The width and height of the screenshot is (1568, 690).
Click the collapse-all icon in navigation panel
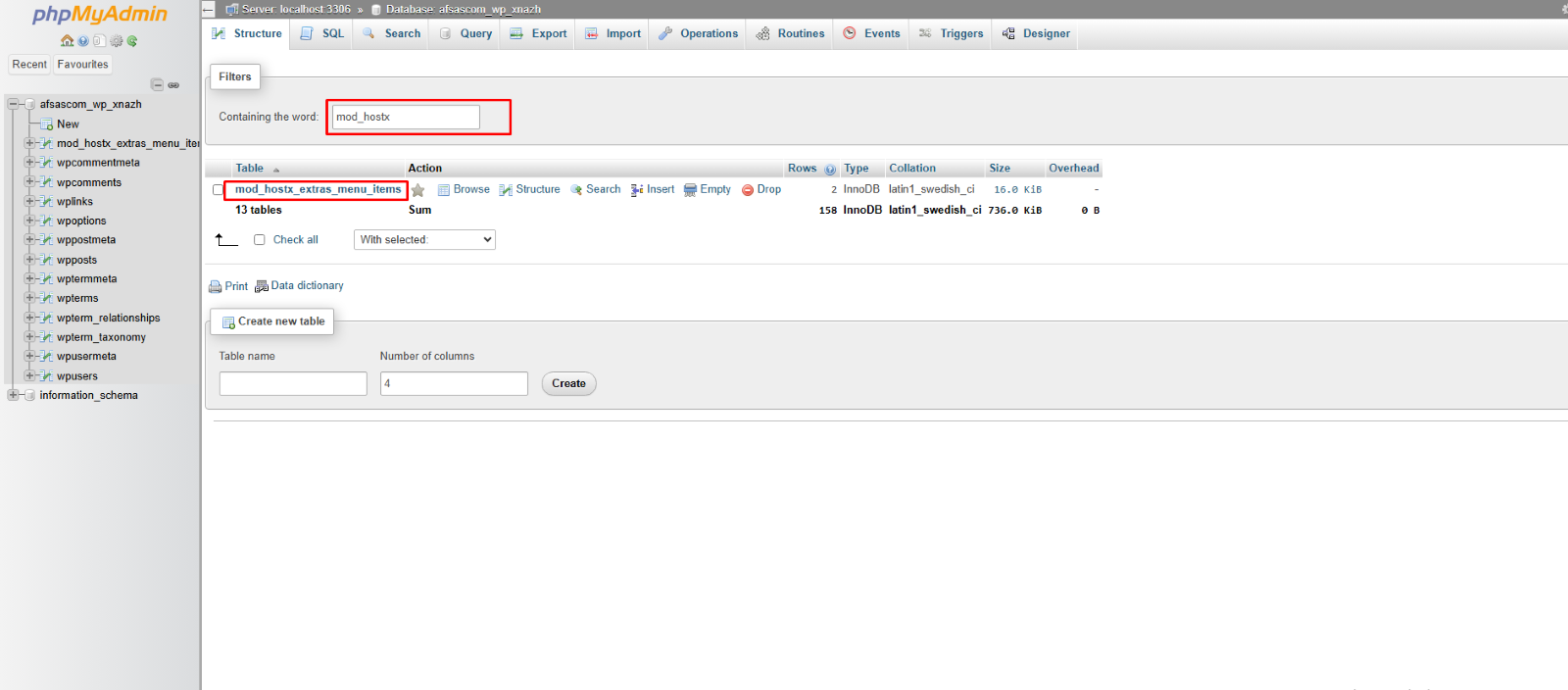tap(157, 85)
